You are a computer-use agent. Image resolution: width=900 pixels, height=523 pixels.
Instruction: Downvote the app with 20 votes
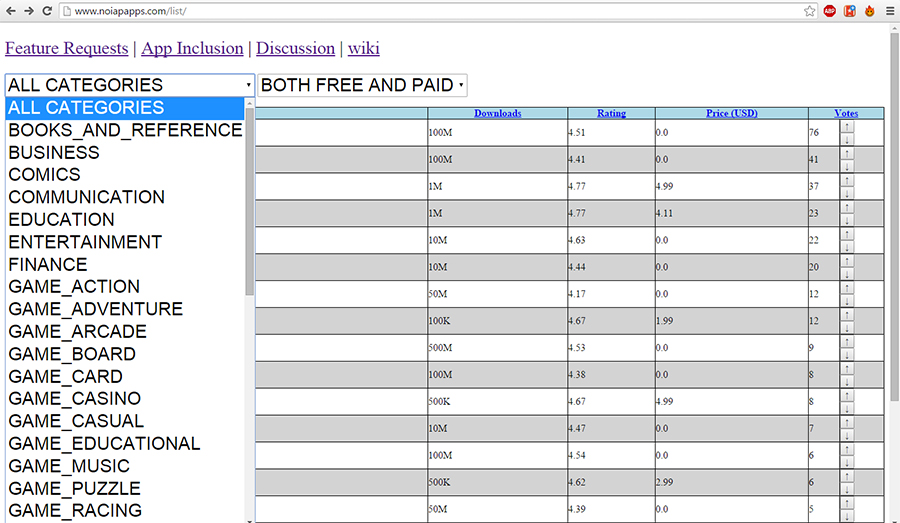(x=847, y=274)
